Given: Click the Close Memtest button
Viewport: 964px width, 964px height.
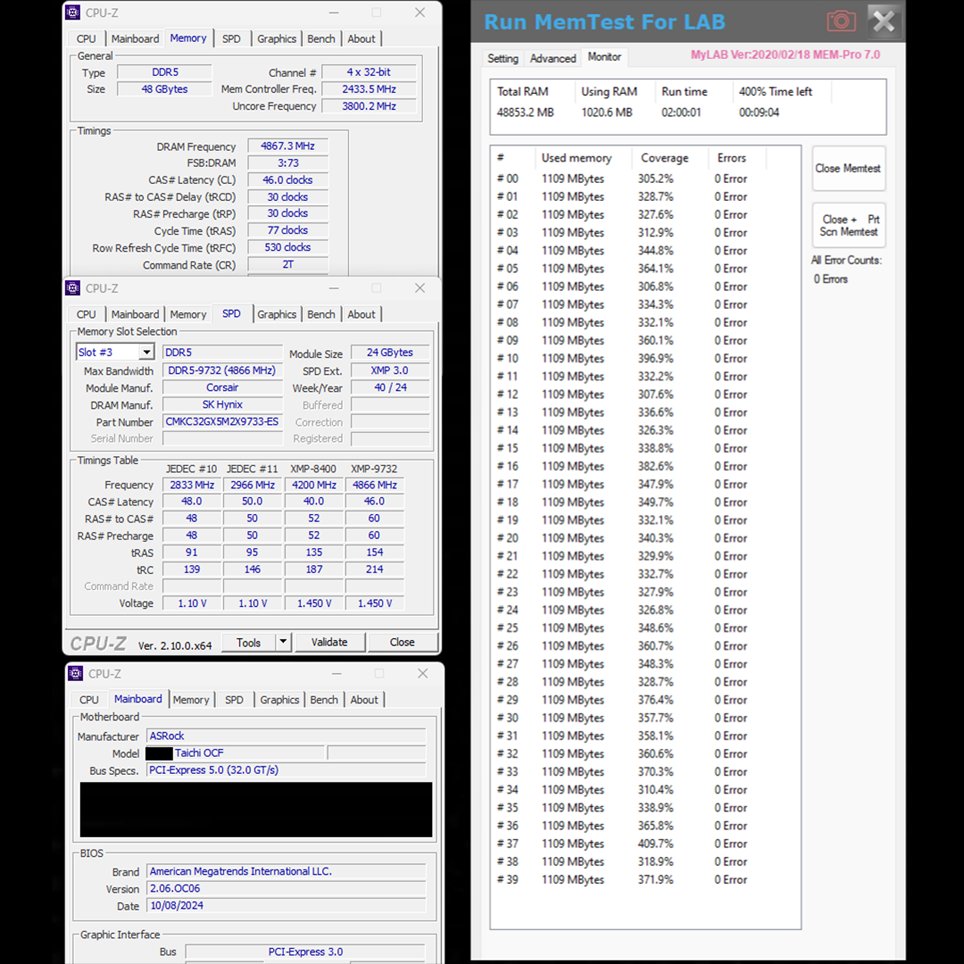Looking at the screenshot, I should [x=848, y=168].
